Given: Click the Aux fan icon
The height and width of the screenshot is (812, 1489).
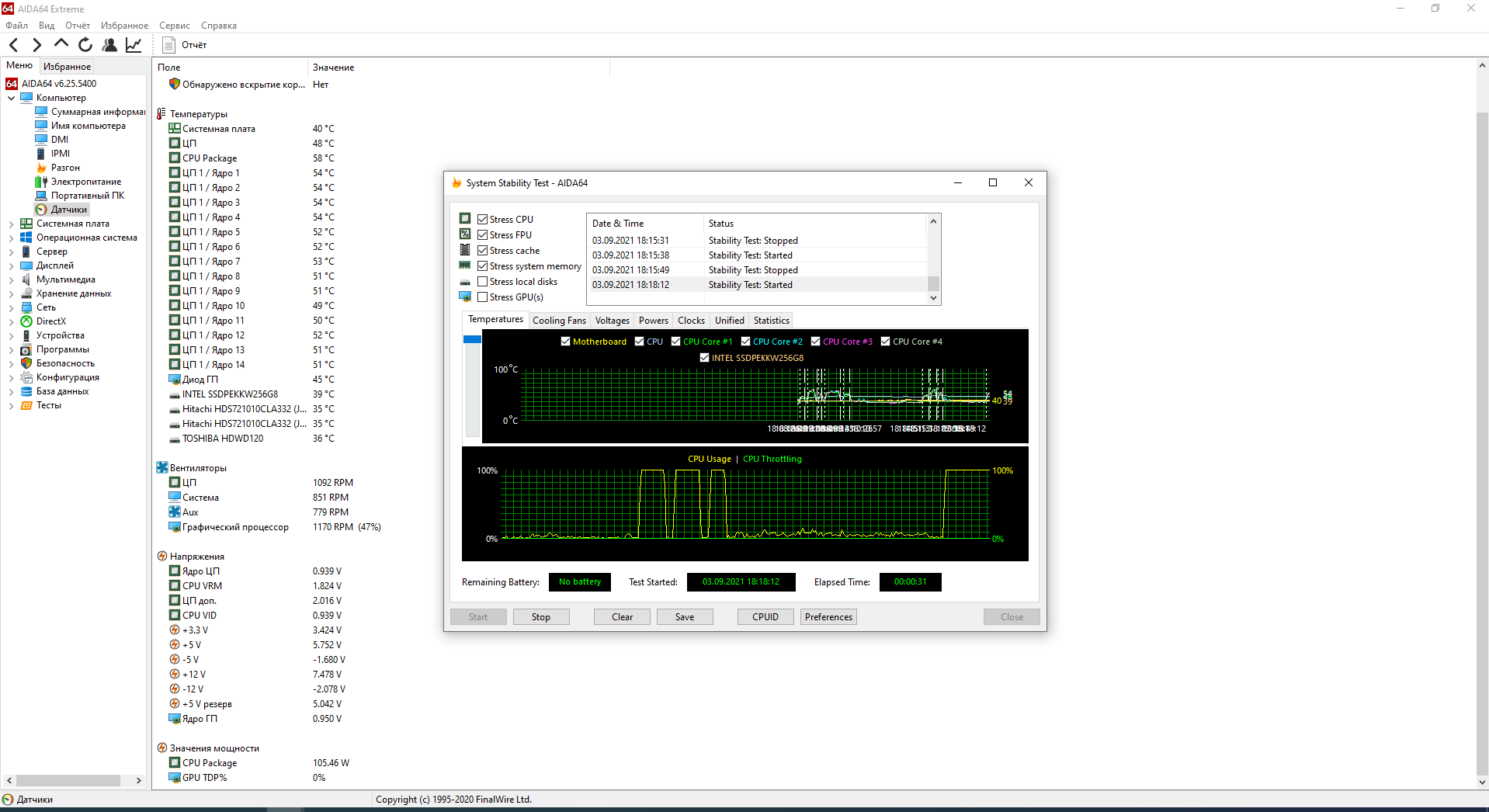Looking at the screenshot, I should [175, 512].
